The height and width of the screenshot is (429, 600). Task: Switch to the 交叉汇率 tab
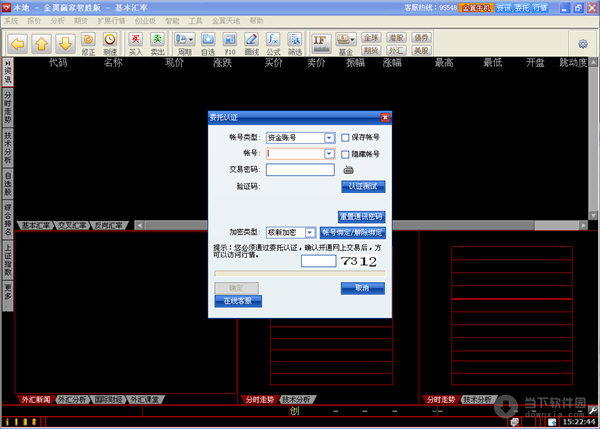pyautogui.click(x=72, y=225)
